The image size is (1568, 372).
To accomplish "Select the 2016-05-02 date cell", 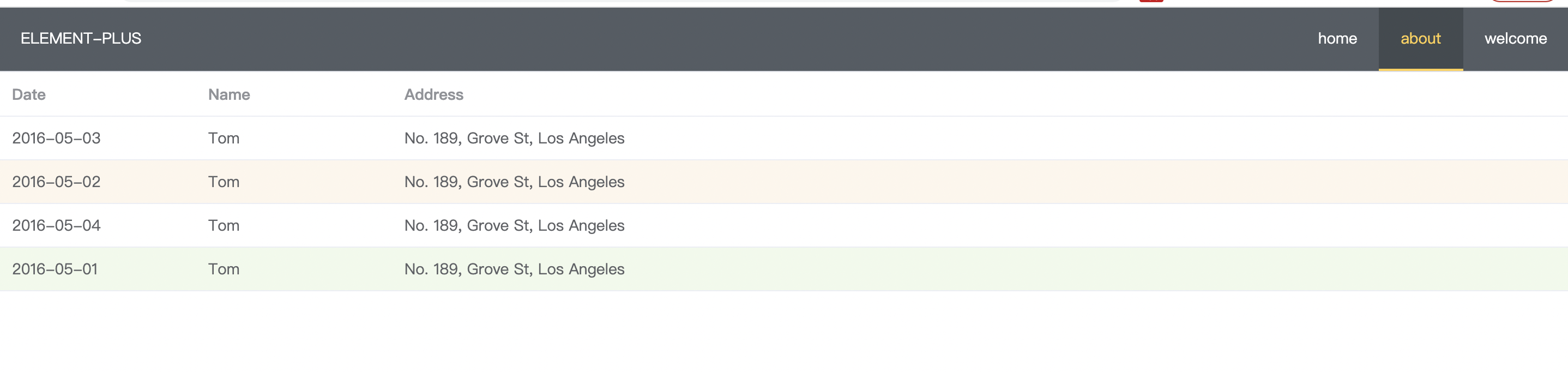I will [x=56, y=182].
